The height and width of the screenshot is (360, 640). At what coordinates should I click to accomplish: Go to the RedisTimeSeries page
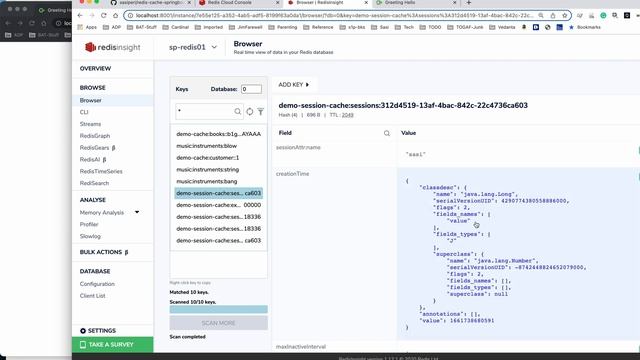tap(101, 171)
